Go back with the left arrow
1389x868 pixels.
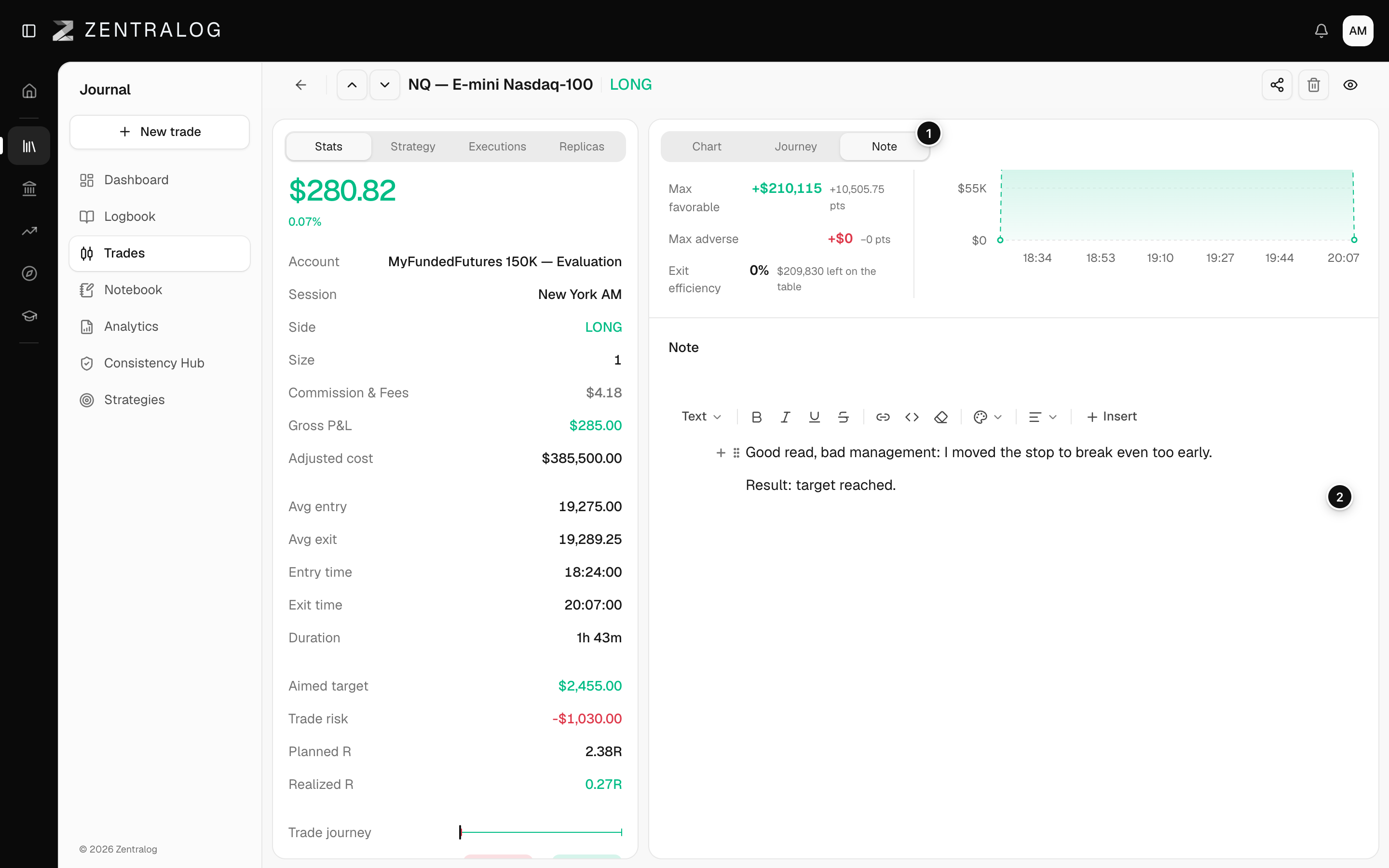click(x=301, y=85)
